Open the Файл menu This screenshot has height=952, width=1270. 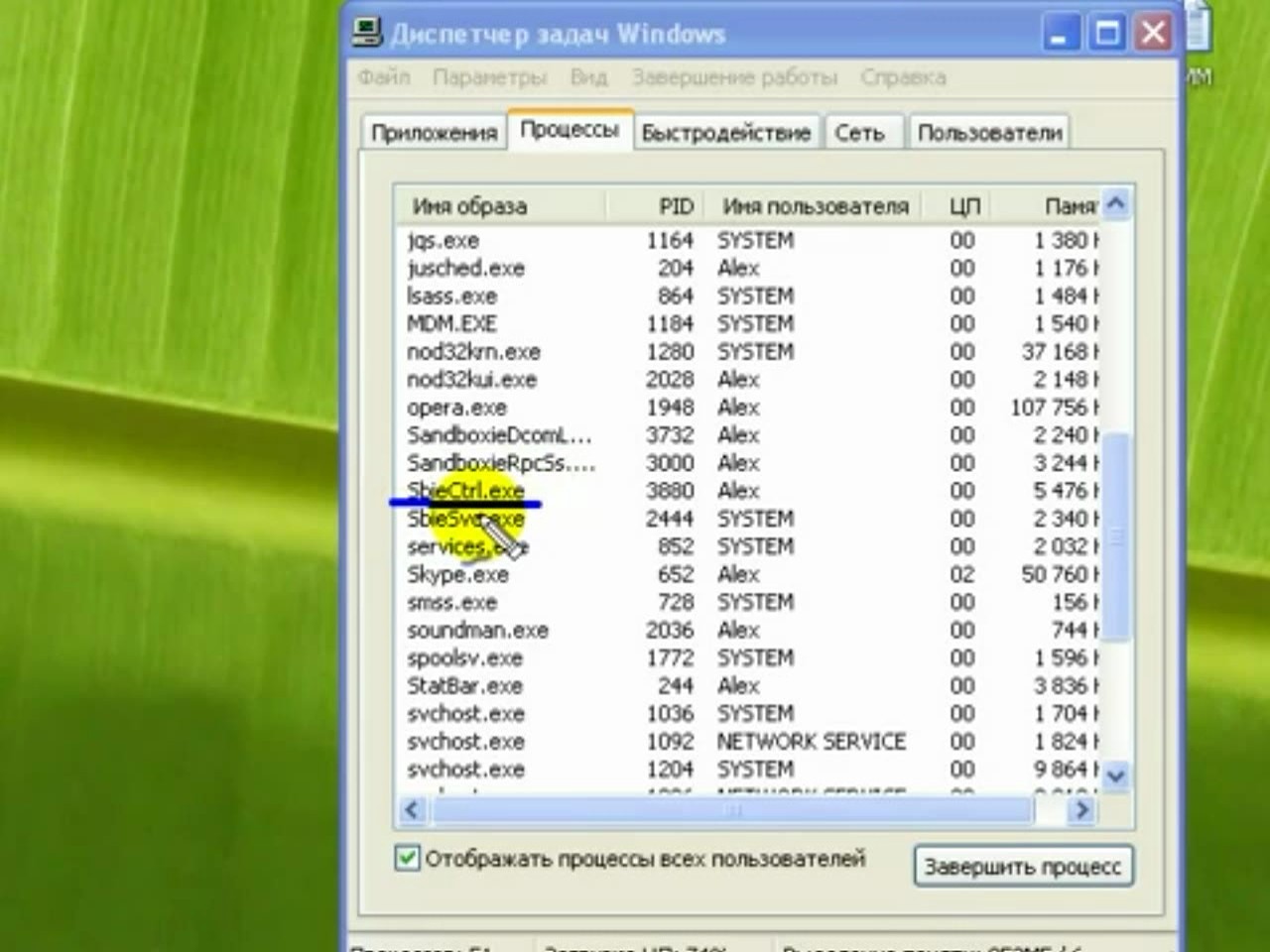(384, 77)
